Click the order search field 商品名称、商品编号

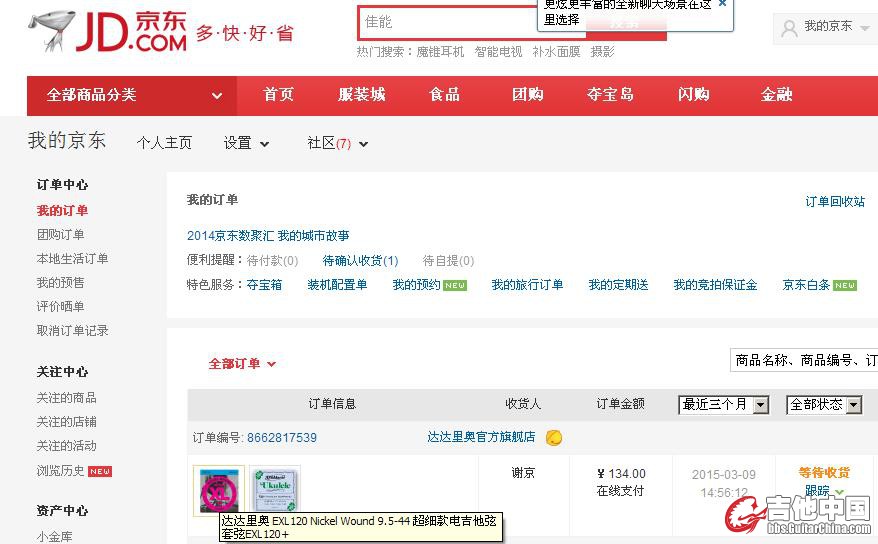[x=804, y=360]
